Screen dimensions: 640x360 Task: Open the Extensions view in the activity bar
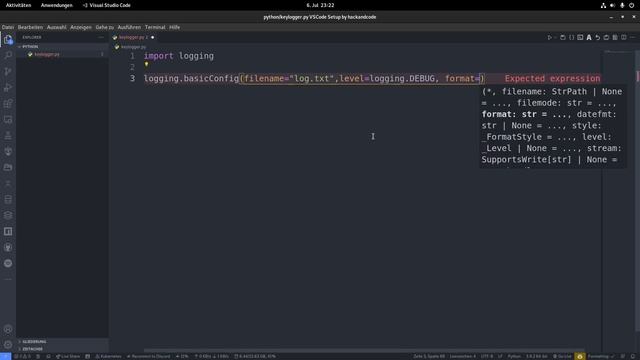[x=8, y=103]
